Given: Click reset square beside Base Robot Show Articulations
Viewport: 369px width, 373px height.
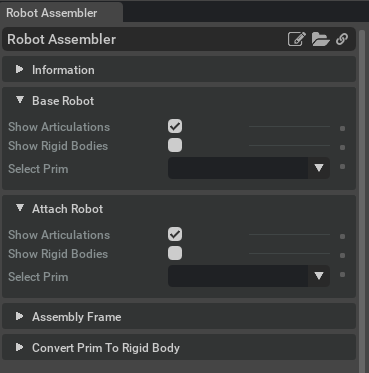Looking at the screenshot, I should 342,128.
